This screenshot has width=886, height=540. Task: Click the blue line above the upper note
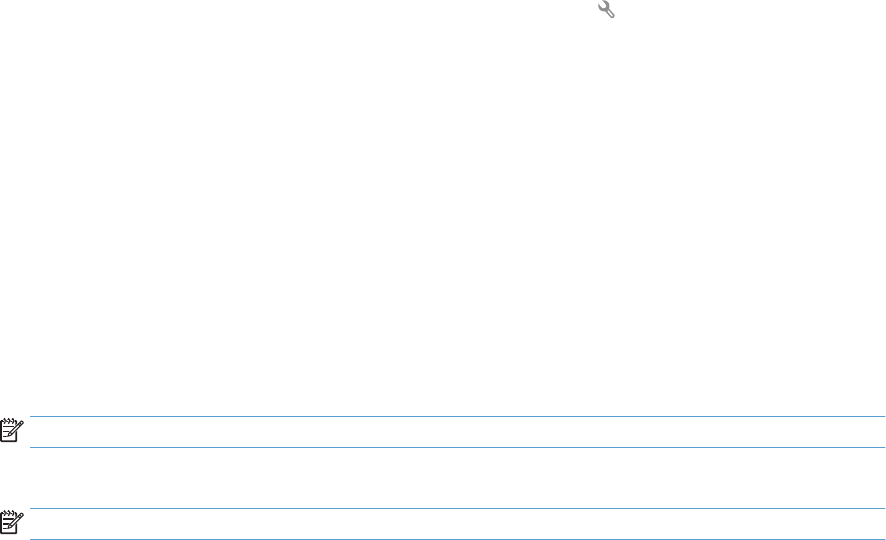coord(457,416)
